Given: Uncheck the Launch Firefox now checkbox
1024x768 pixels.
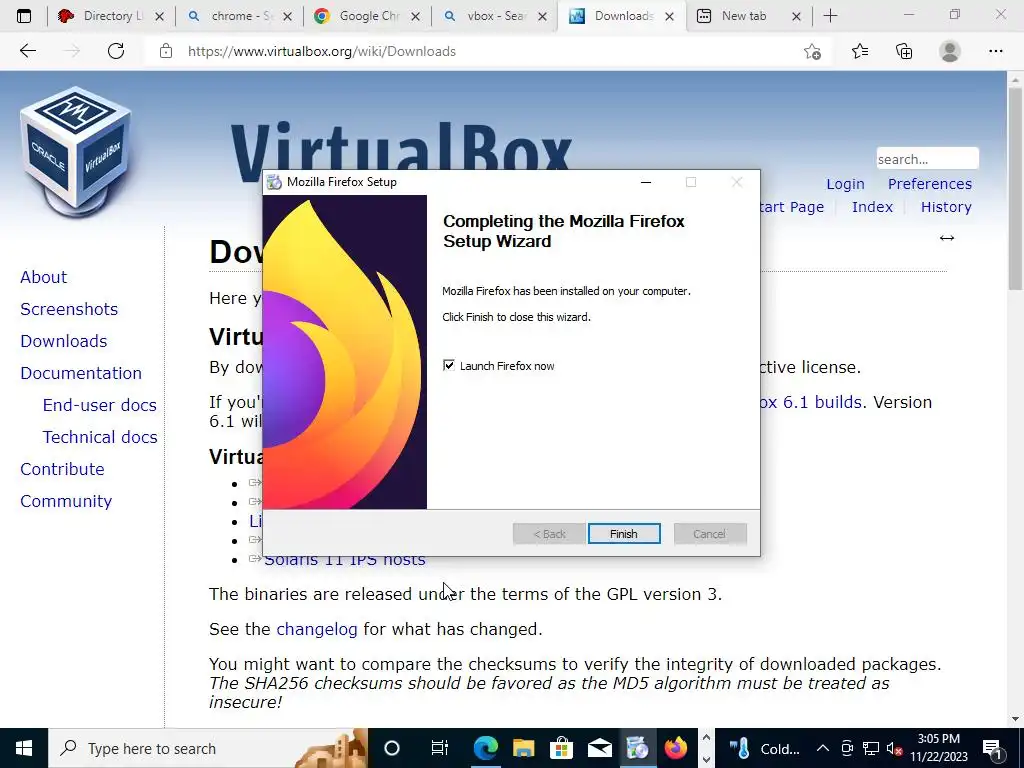Looking at the screenshot, I should (x=449, y=365).
